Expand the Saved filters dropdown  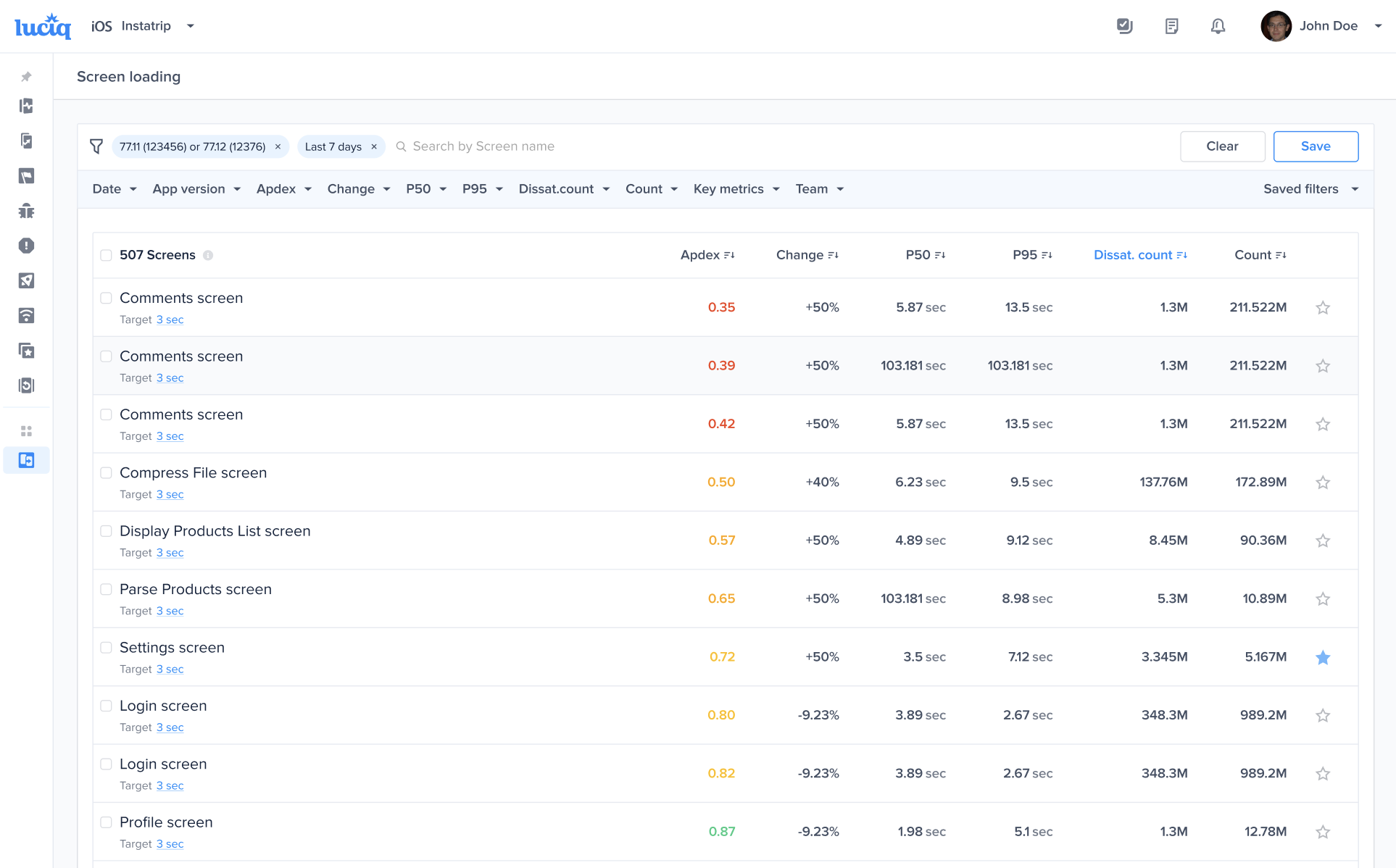[1309, 188]
